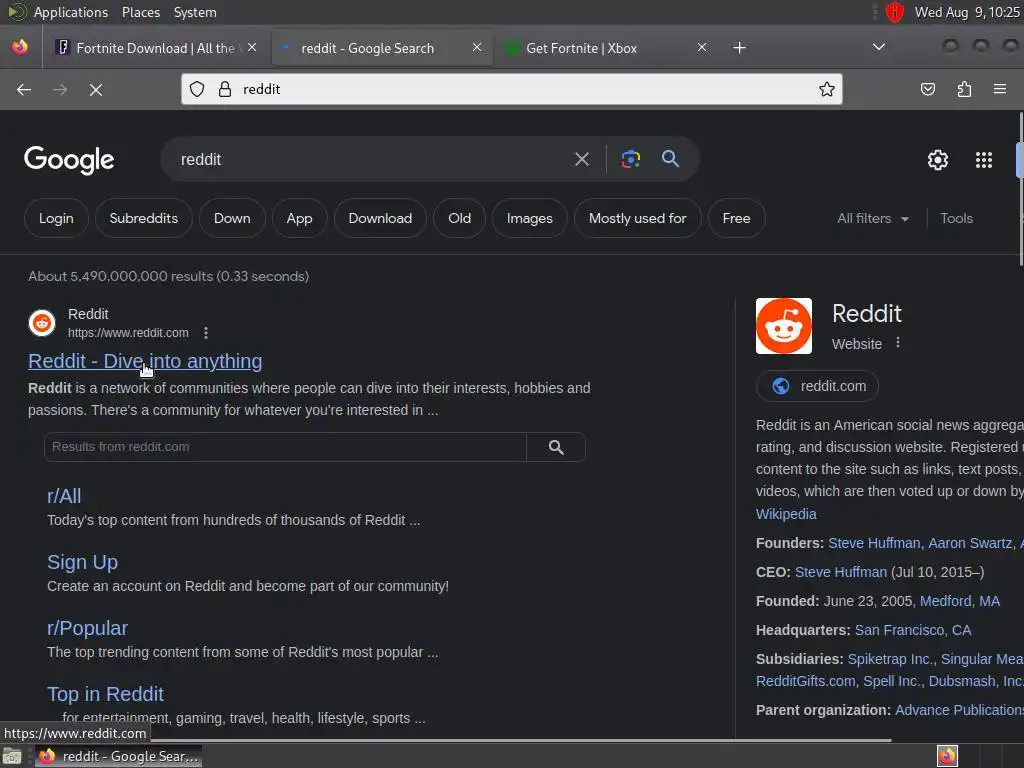1024x768 pixels.
Task: Open the System menu
Action: [x=195, y=12]
